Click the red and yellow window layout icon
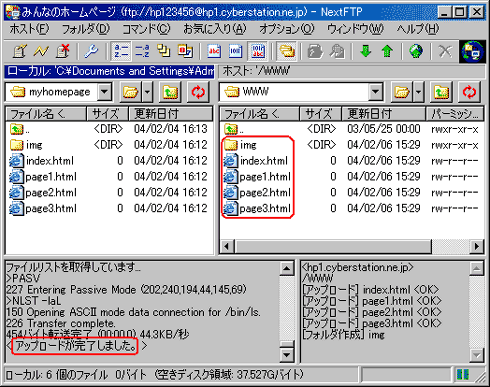The width and height of the screenshot is (490, 387). point(185,51)
